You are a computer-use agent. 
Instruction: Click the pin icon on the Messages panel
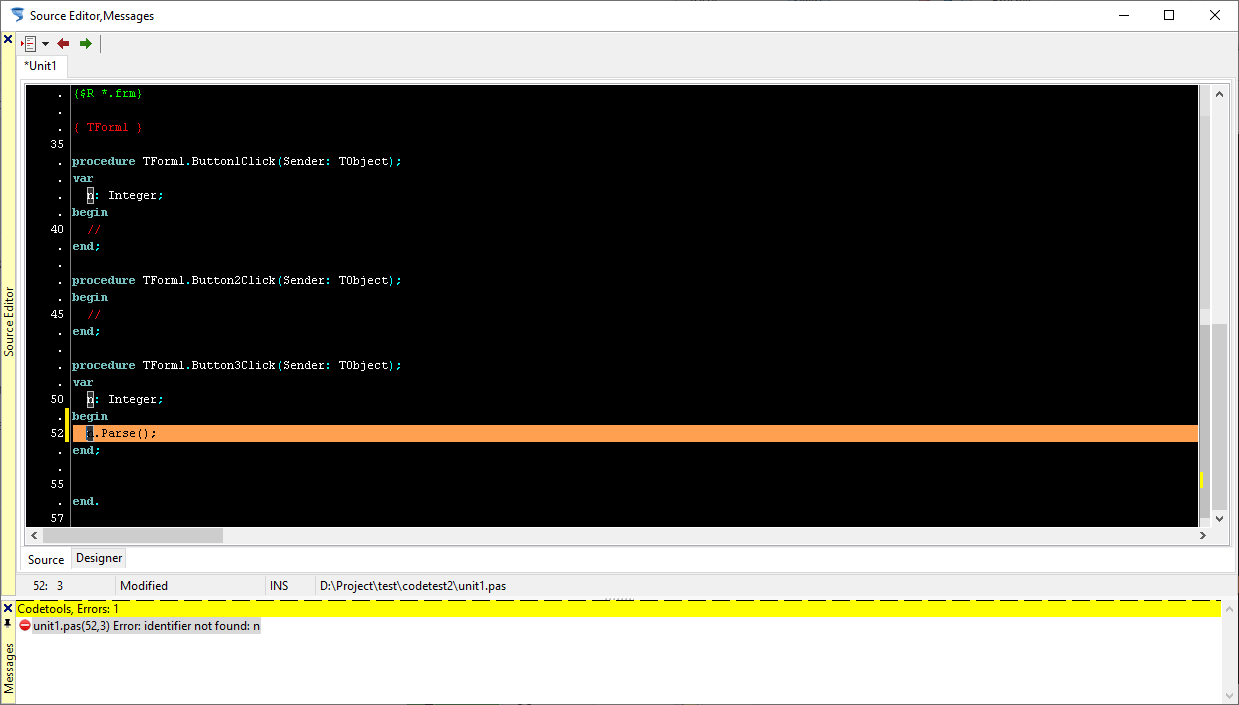click(x=8, y=622)
